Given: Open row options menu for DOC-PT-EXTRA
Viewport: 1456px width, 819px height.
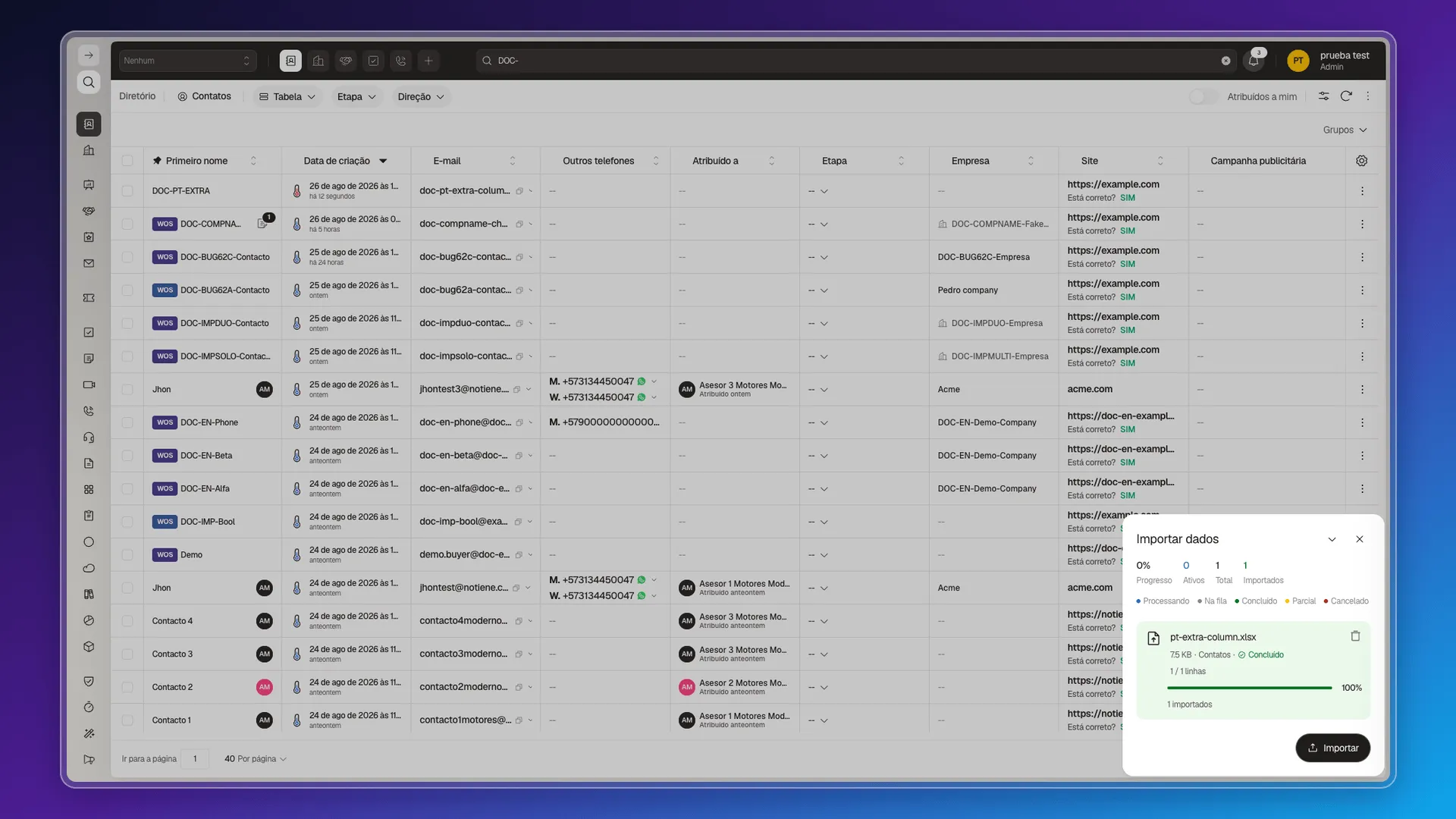Looking at the screenshot, I should click(x=1362, y=191).
